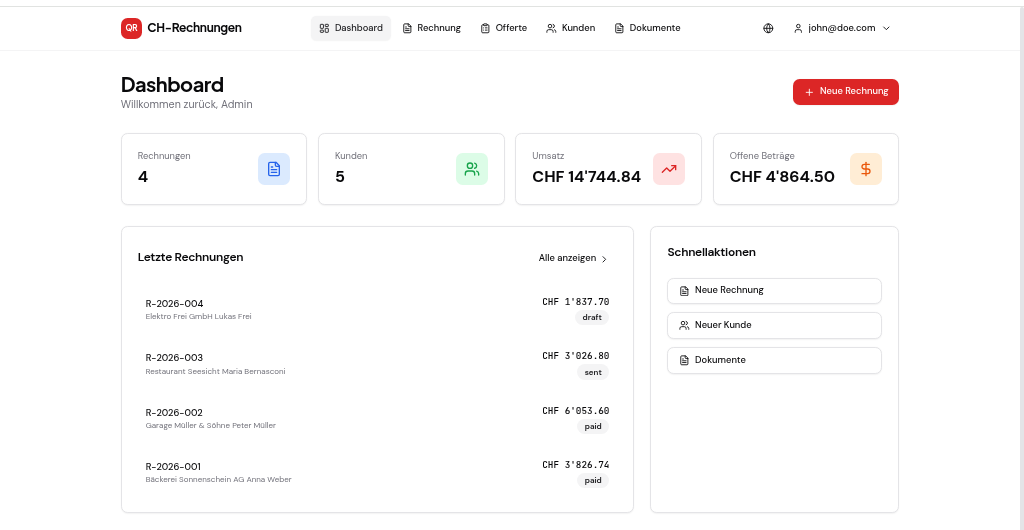The width and height of the screenshot is (1024, 530).
Task: Click the green customers icon in Kunden card
Action: 472,169
